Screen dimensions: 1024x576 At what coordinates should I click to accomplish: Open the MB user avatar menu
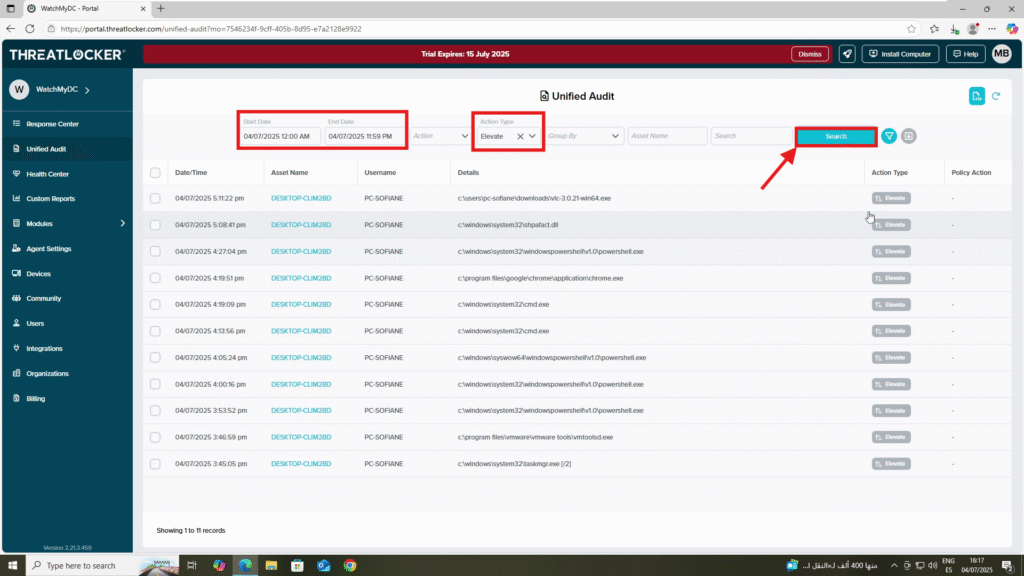pyautogui.click(x=1001, y=54)
